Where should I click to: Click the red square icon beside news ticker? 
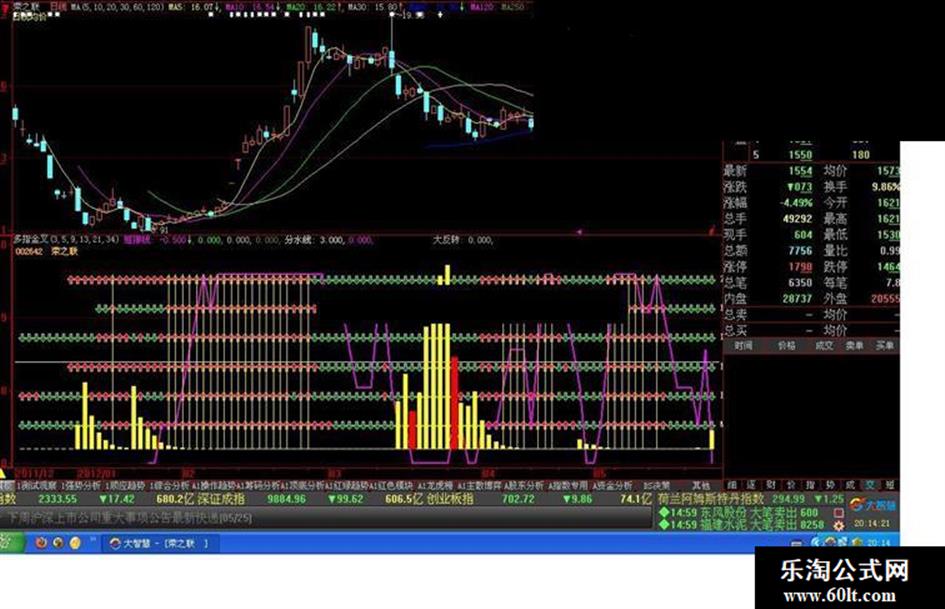click(838, 513)
